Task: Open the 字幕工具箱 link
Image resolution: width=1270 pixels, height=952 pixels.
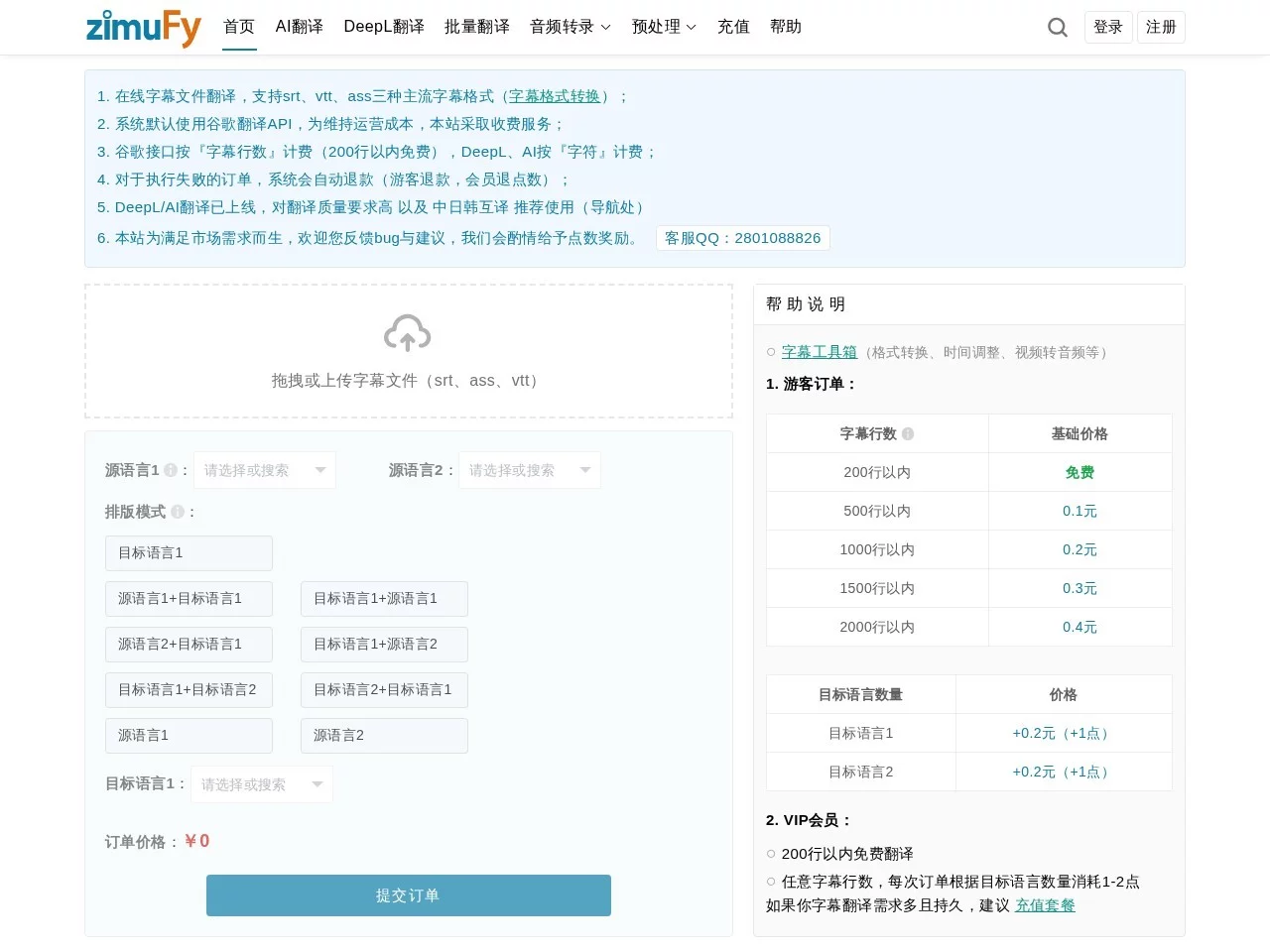Action: pyautogui.click(x=819, y=352)
